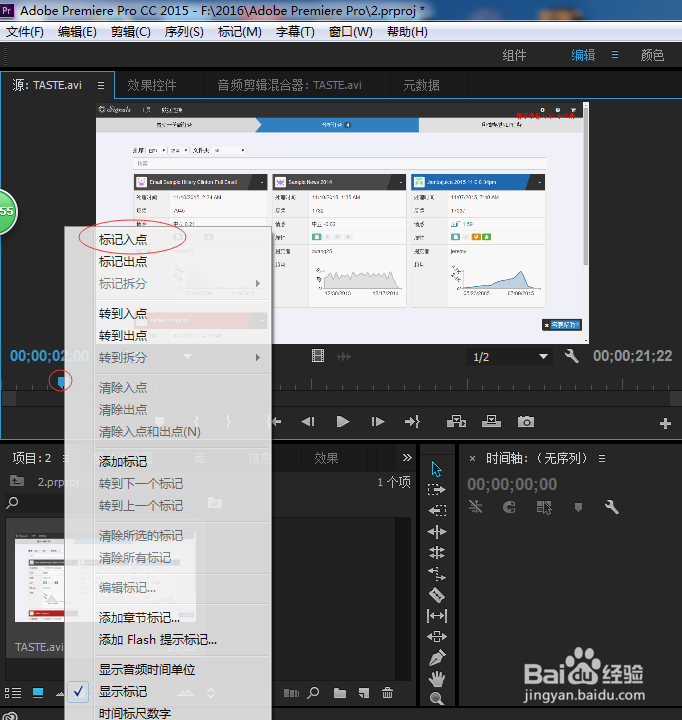This screenshot has height=720, width=682.
Task: Expand the 标记拆分 submenu arrow
Action: coord(258,283)
